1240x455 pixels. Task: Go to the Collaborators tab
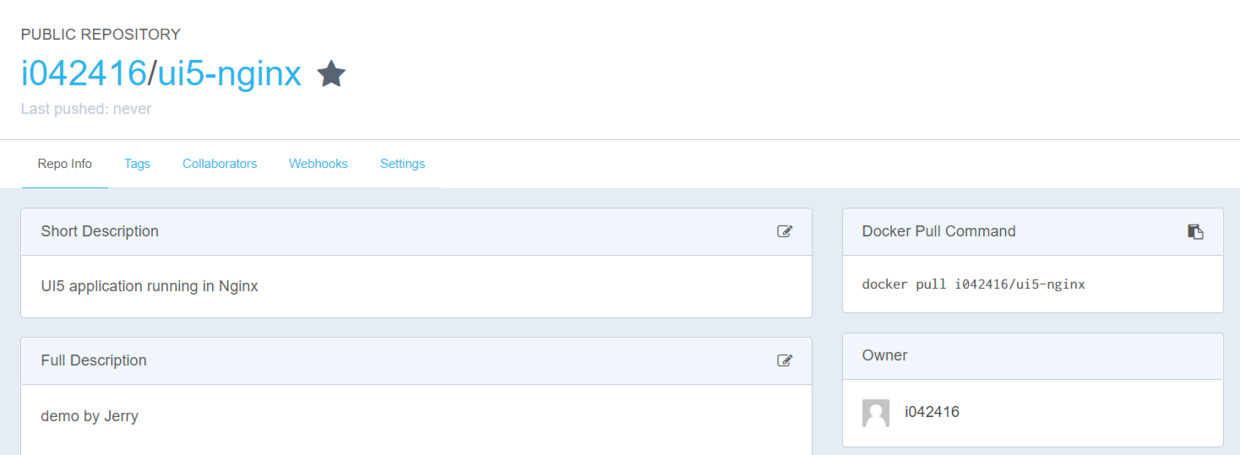(219, 164)
